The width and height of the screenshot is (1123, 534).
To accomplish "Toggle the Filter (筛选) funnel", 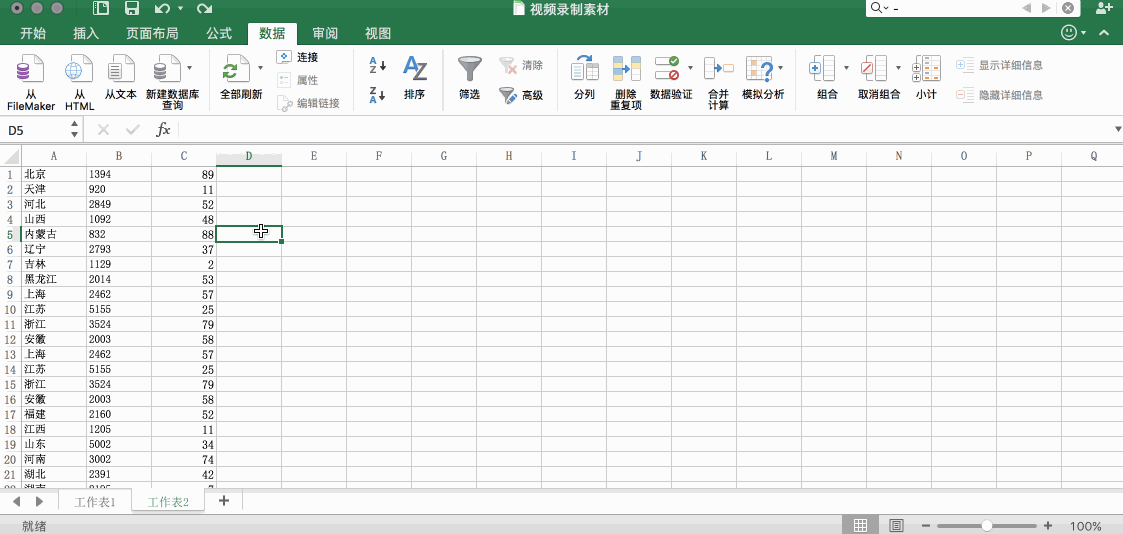I will click(x=470, y=79).
